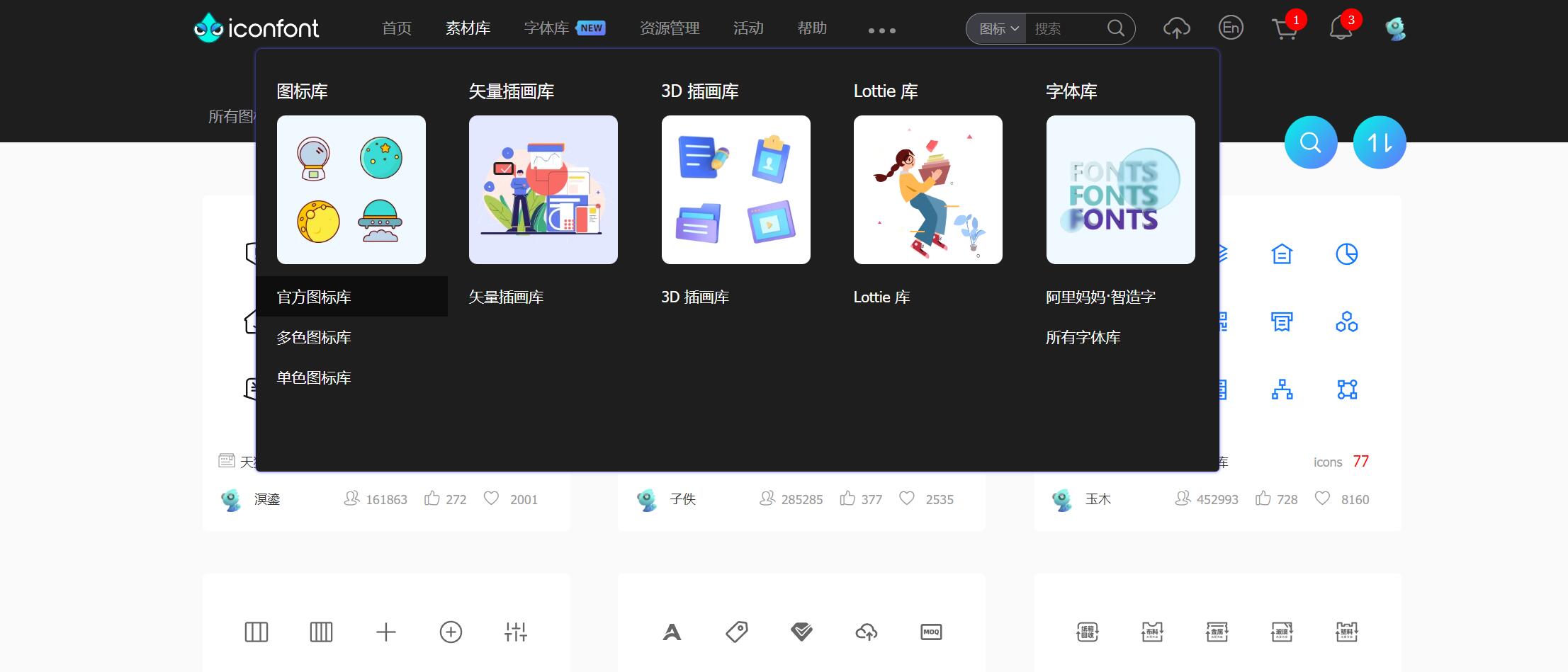
Task: Open the 素材库 navigation menu
Action: pyautogui.click(x=468, y=28)
